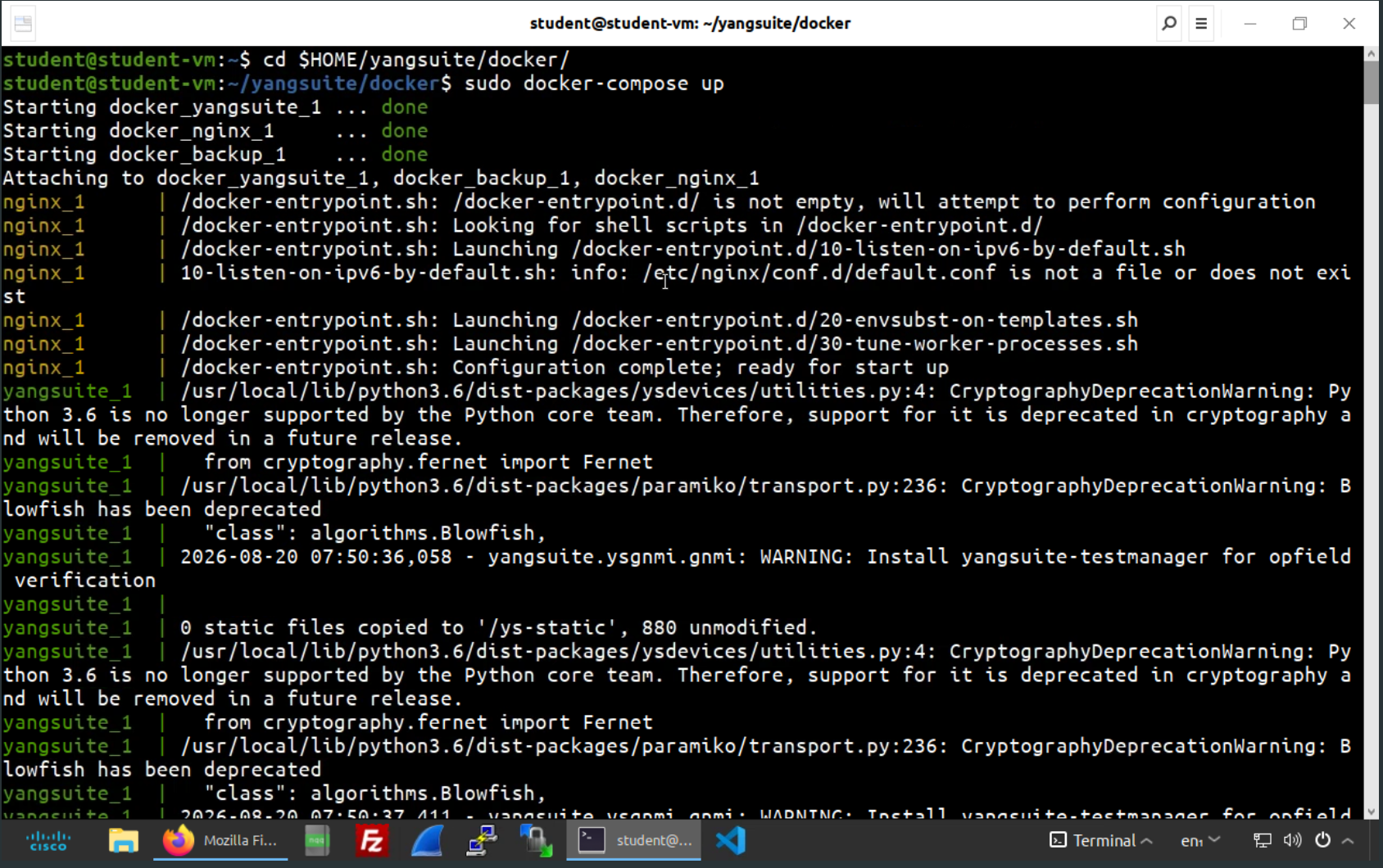Image resolution: width=1383 pixels, height=868 pixels.
Task: Click the terminal vertical scrollbar thumb
Action: [1372, 83]
